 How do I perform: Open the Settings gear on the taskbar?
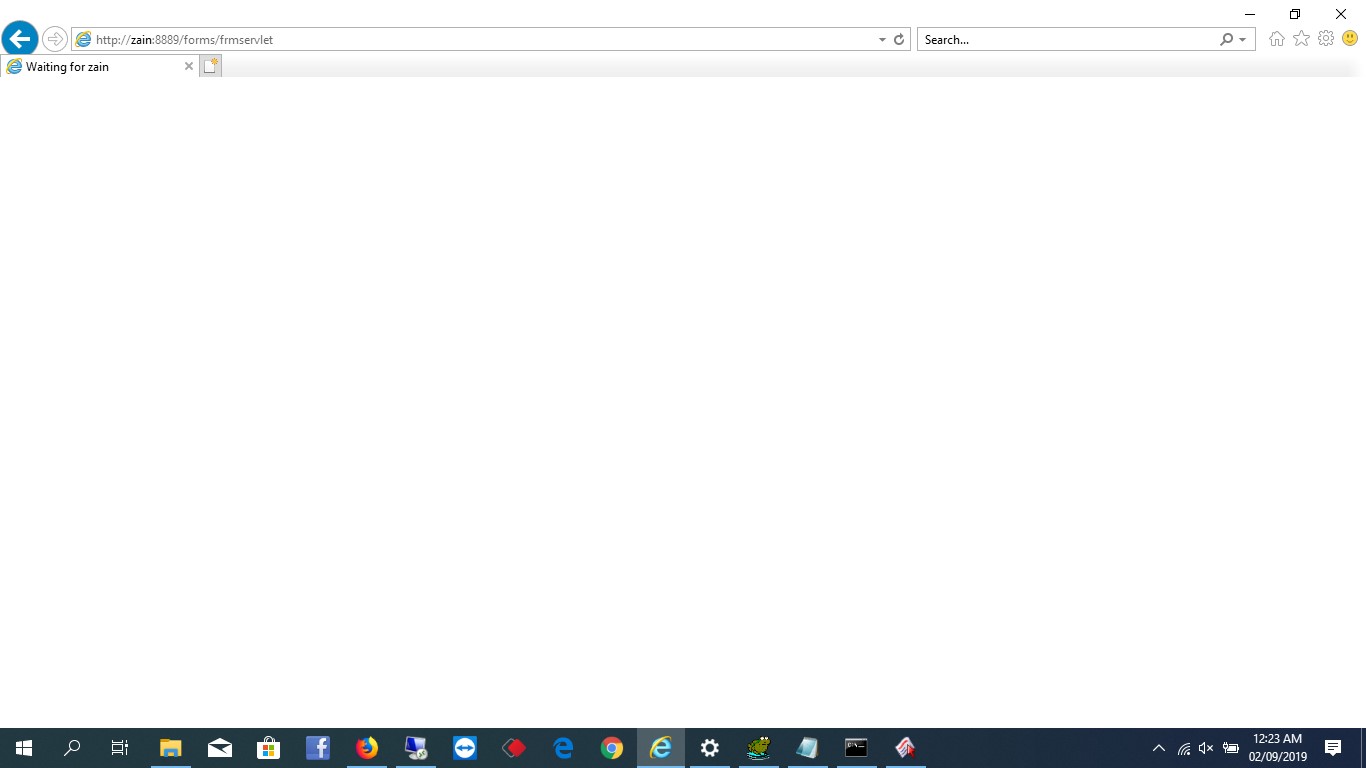pyautogui.click(x=710, y=748)
